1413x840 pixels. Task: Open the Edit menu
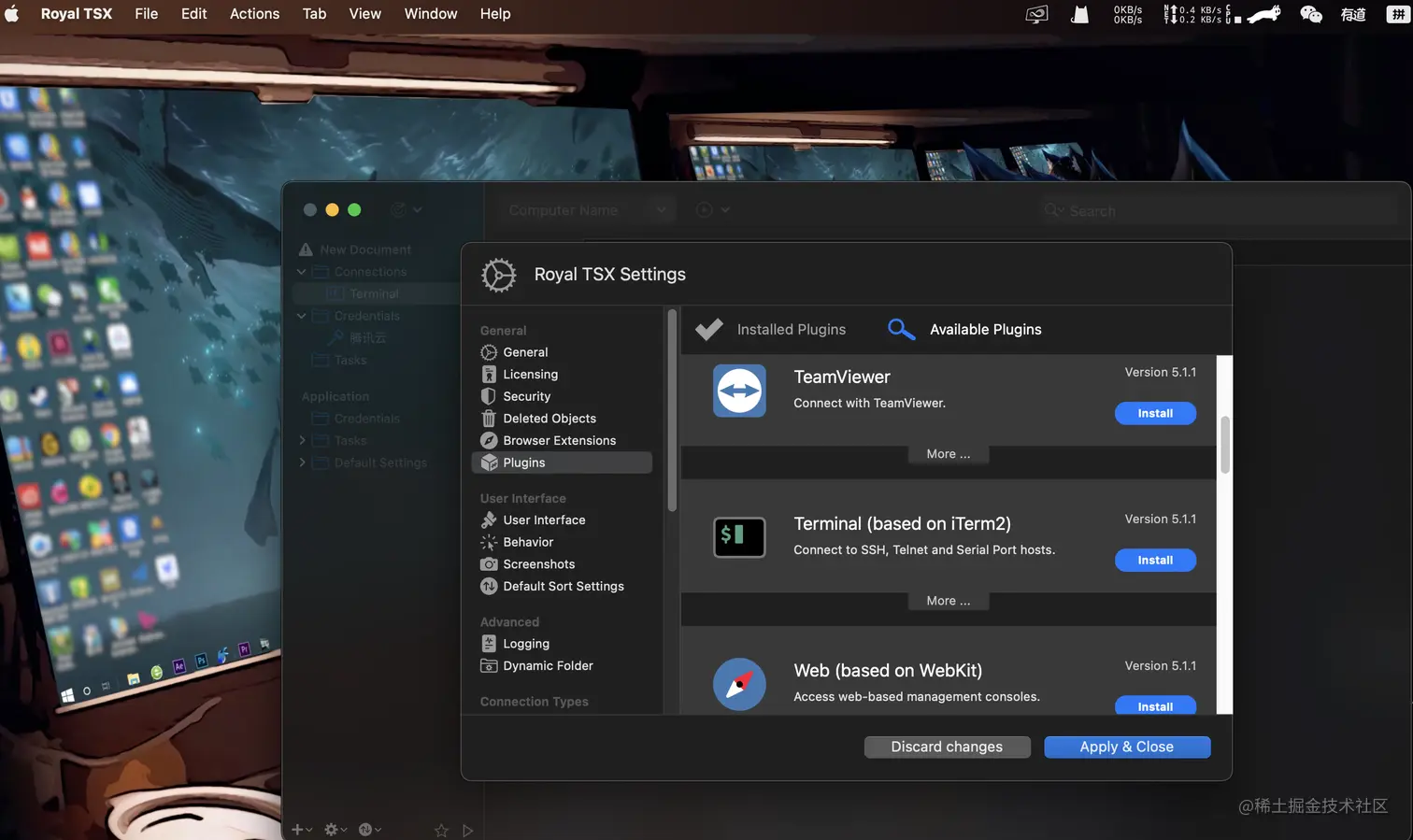click(194, 13)
